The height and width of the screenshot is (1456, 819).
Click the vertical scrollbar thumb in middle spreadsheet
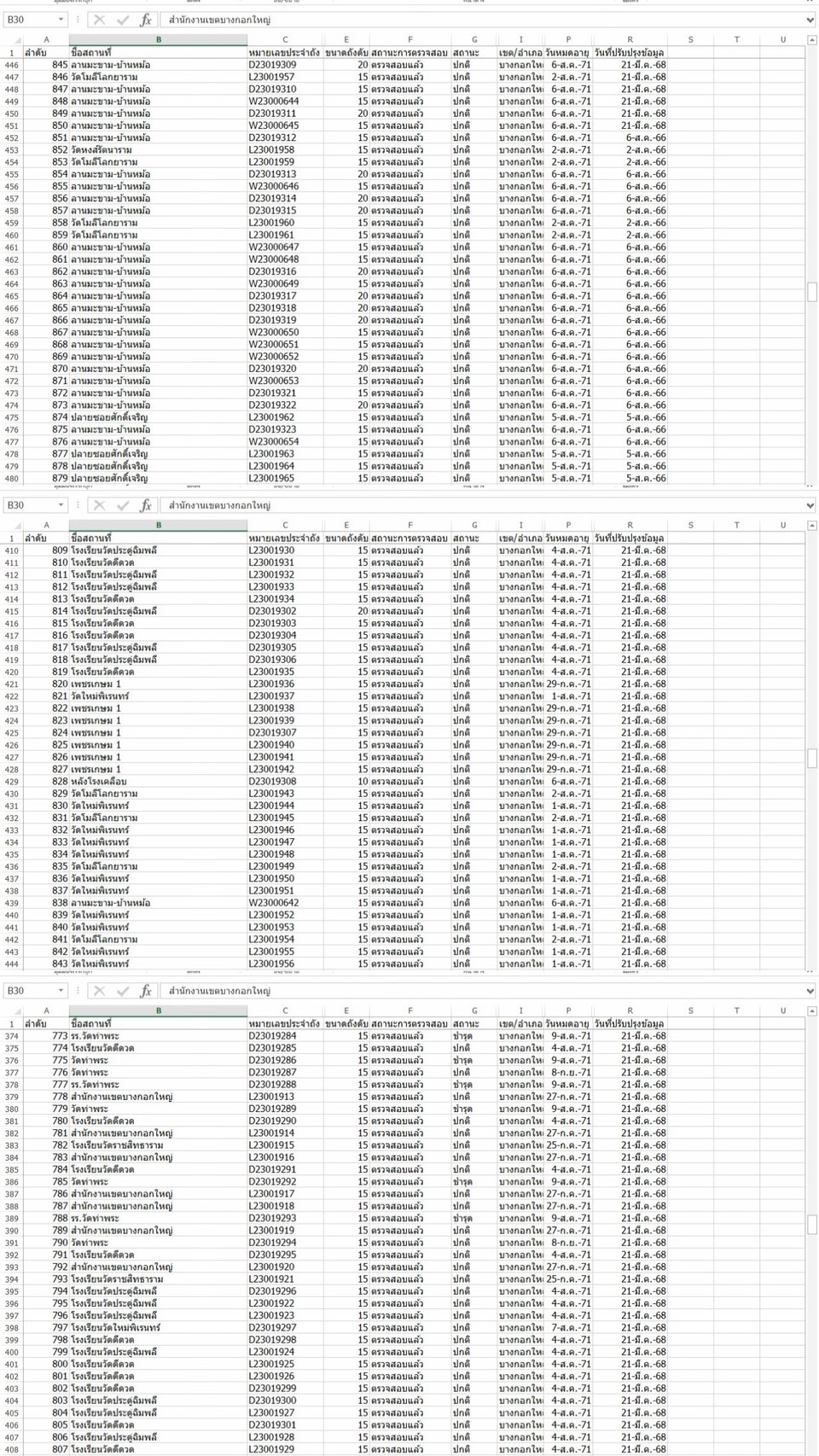click(812, 759)
